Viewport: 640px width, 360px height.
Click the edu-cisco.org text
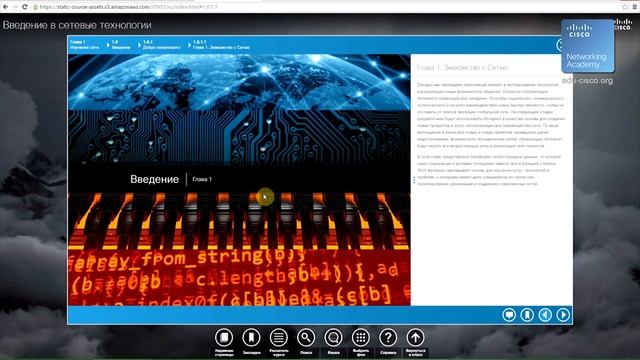(587, 80)
